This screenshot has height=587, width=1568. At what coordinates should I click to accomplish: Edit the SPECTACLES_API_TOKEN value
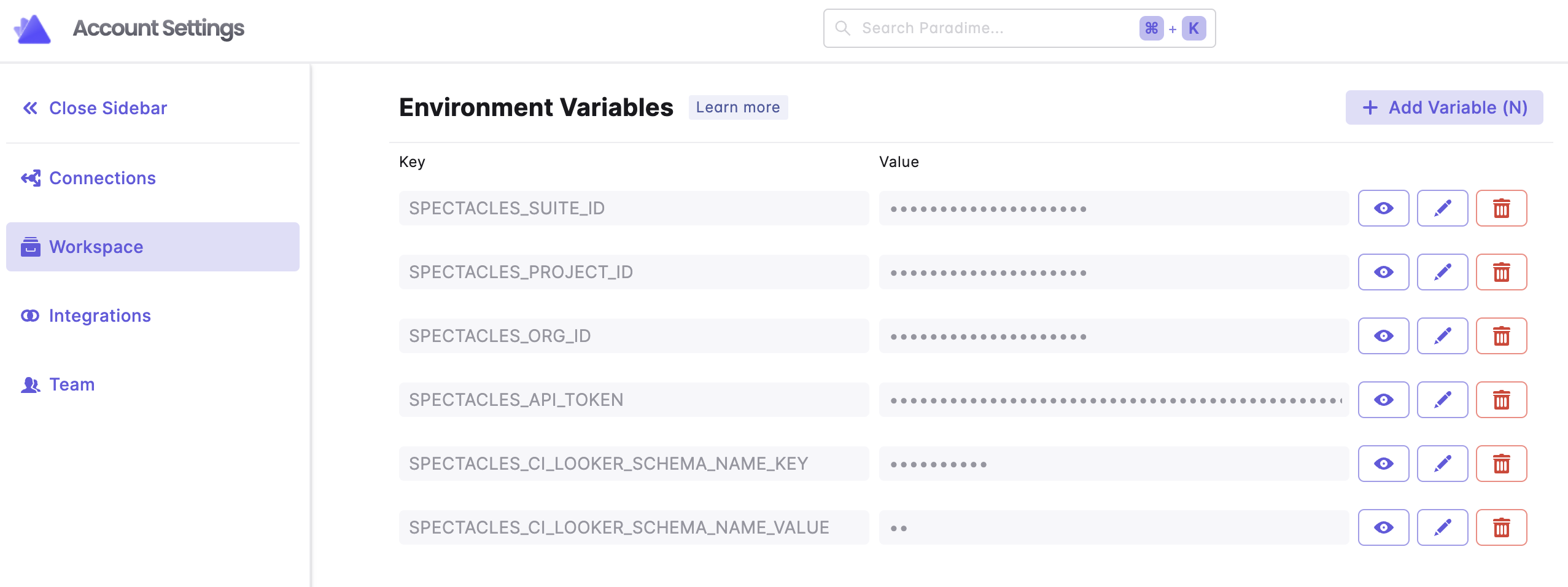point(1442,400)
